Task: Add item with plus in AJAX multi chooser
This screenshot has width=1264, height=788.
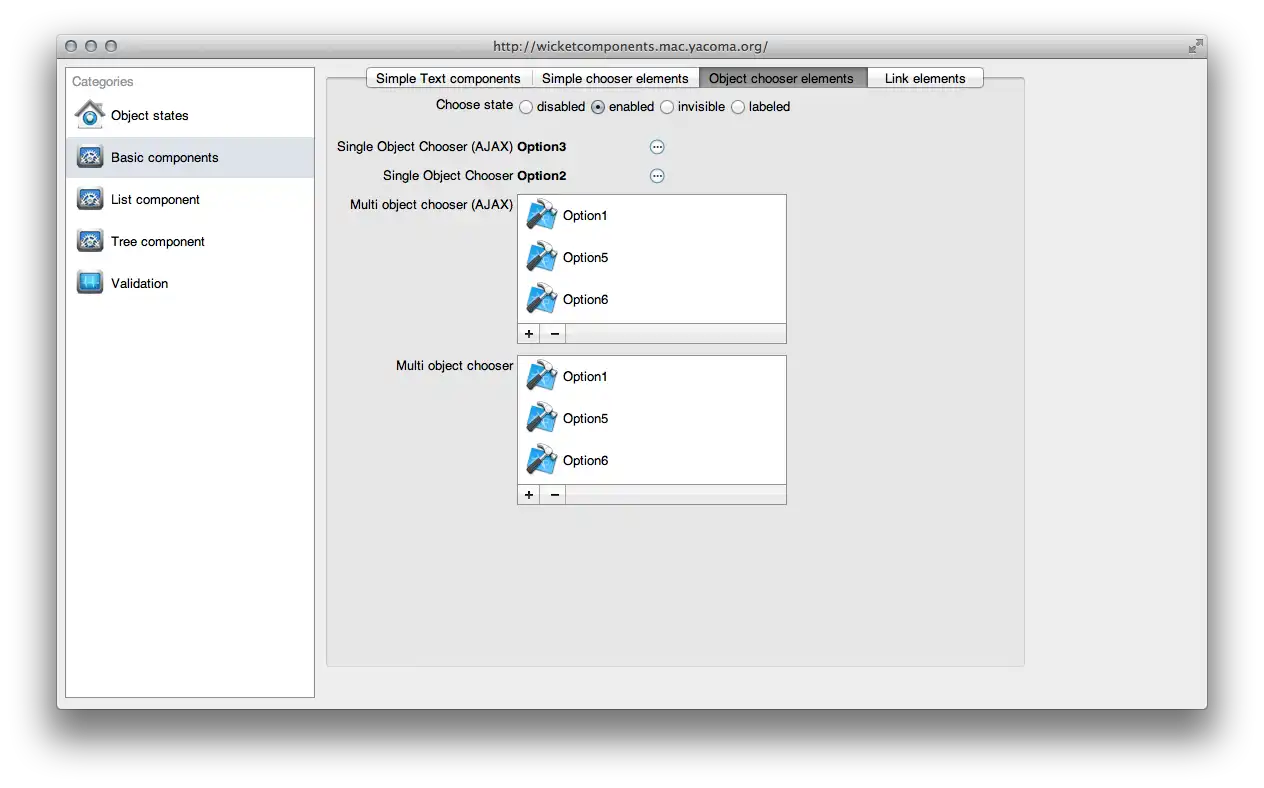Action: point(529,334)
